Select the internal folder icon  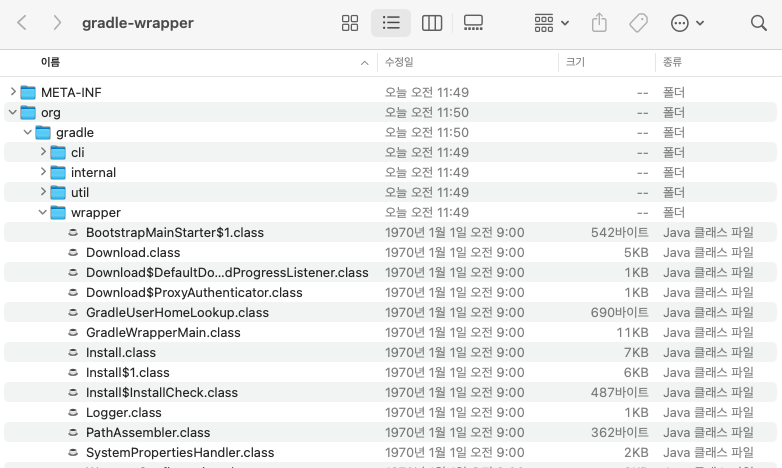point(58,172)
